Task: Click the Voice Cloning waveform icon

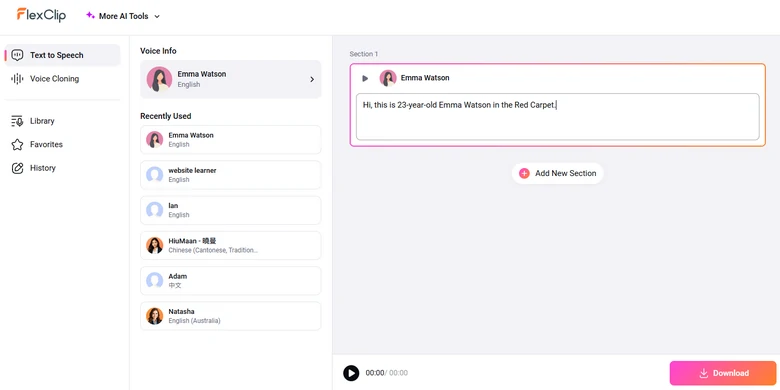Action: (17, 79)
